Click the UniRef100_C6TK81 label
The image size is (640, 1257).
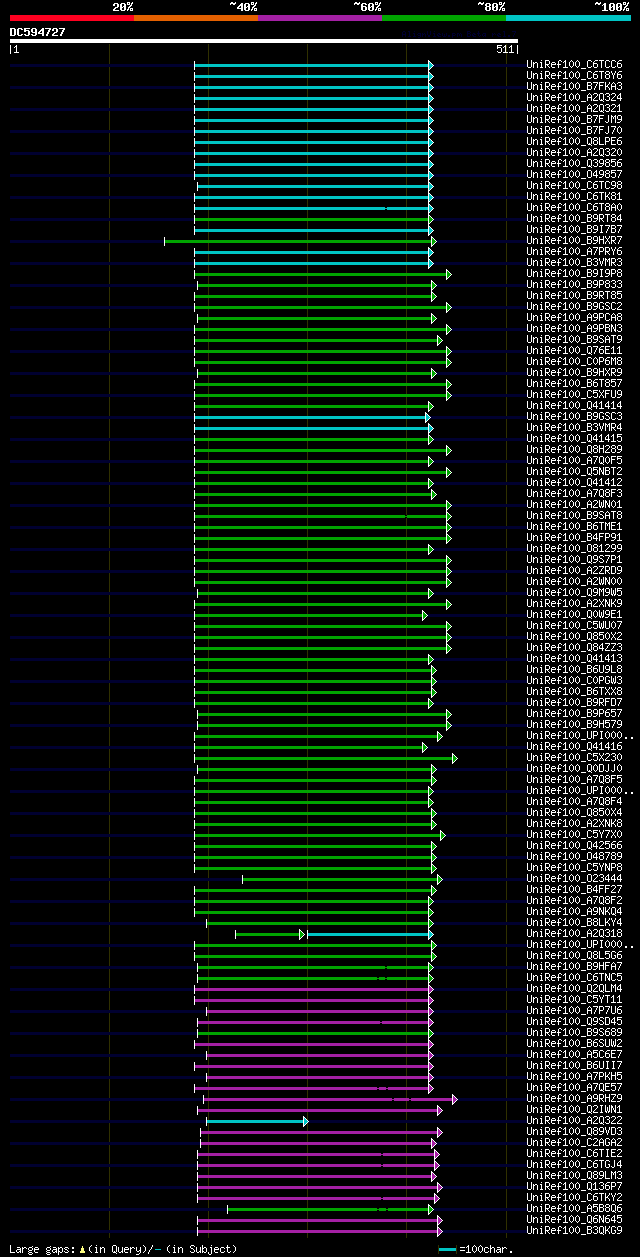574,196
